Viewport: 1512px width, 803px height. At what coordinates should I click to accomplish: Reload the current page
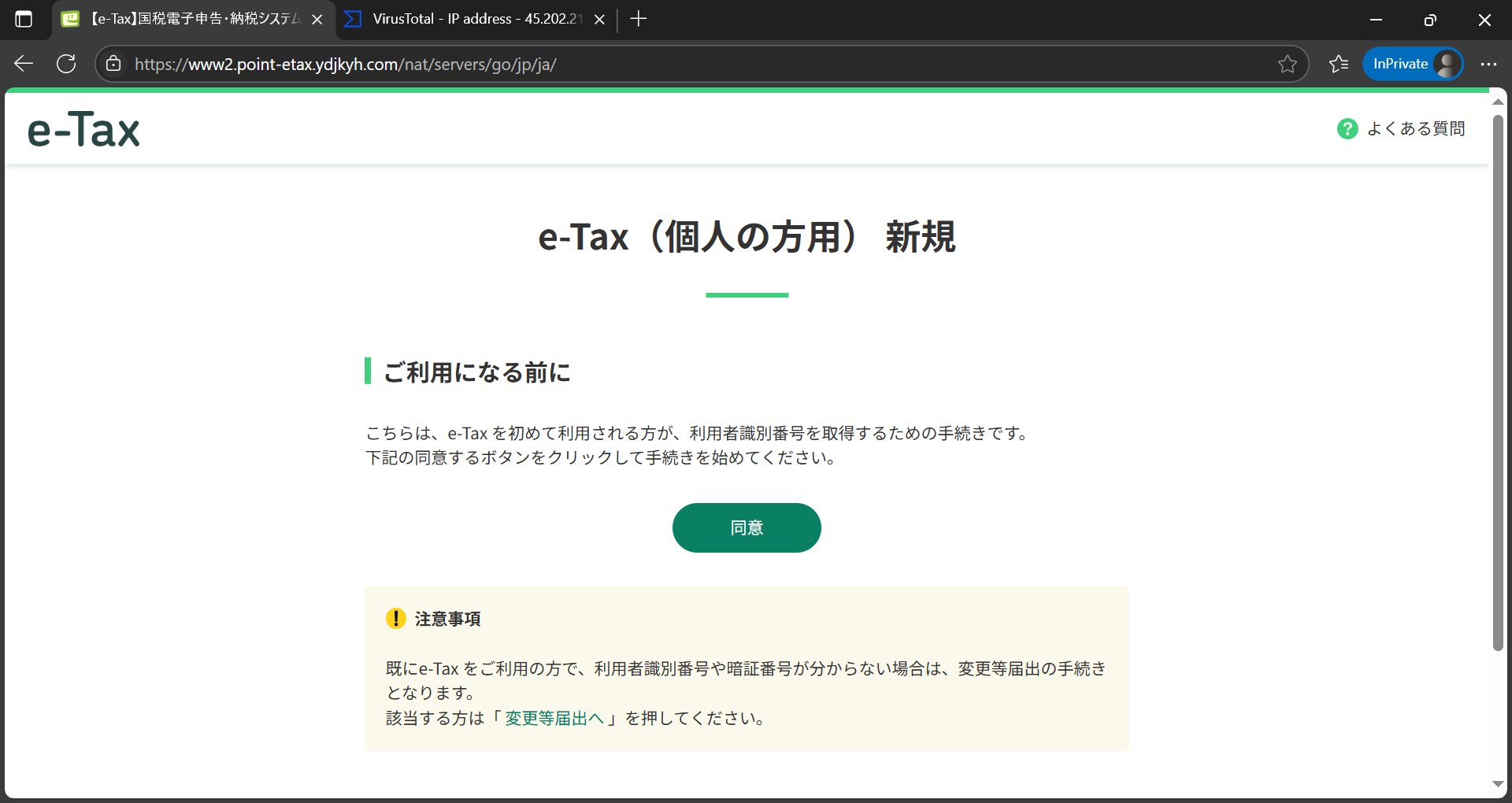click(66, 64)
